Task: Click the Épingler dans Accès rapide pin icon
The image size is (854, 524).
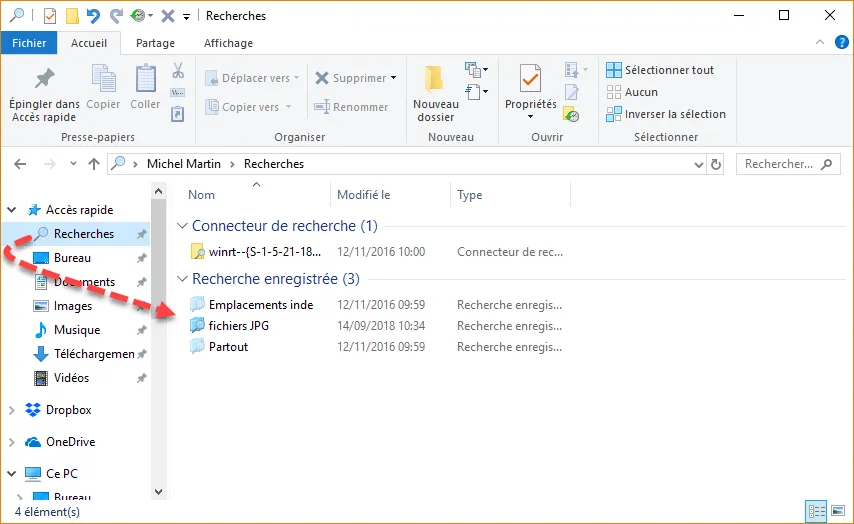Action: click(45, 78)
